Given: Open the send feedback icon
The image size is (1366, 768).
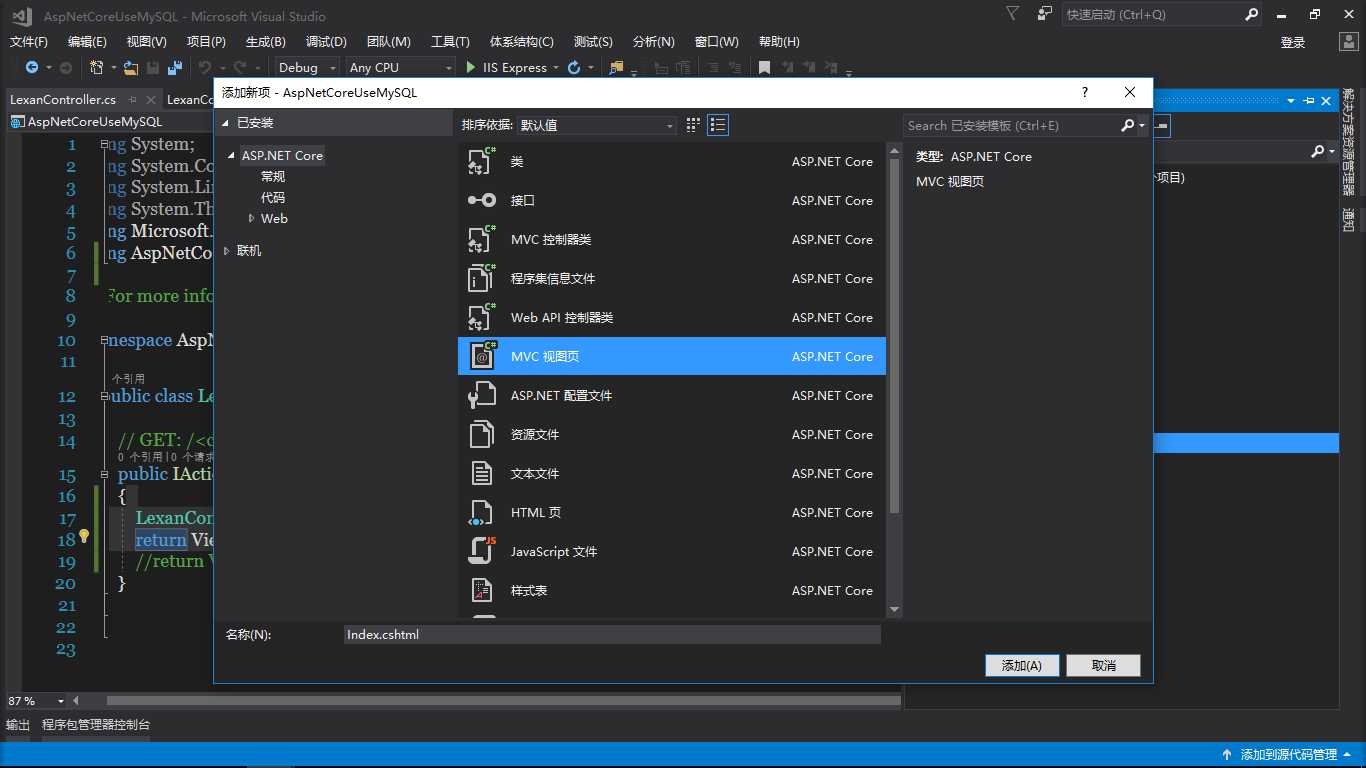Looking at the screenshot, I should tap(1045, 14).
